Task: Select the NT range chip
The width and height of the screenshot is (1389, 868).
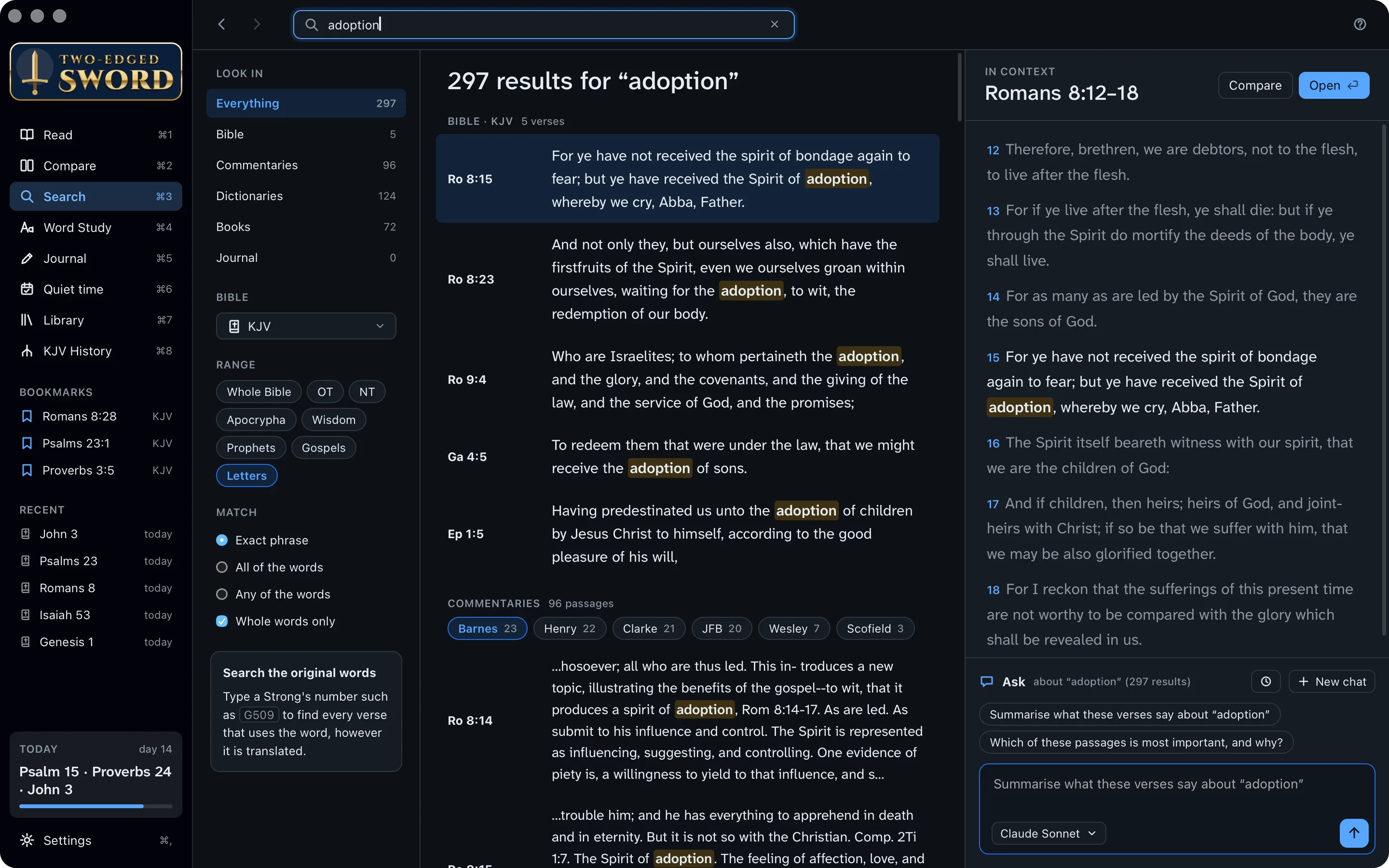Action: pyautogui.click(x=367, y=392)
